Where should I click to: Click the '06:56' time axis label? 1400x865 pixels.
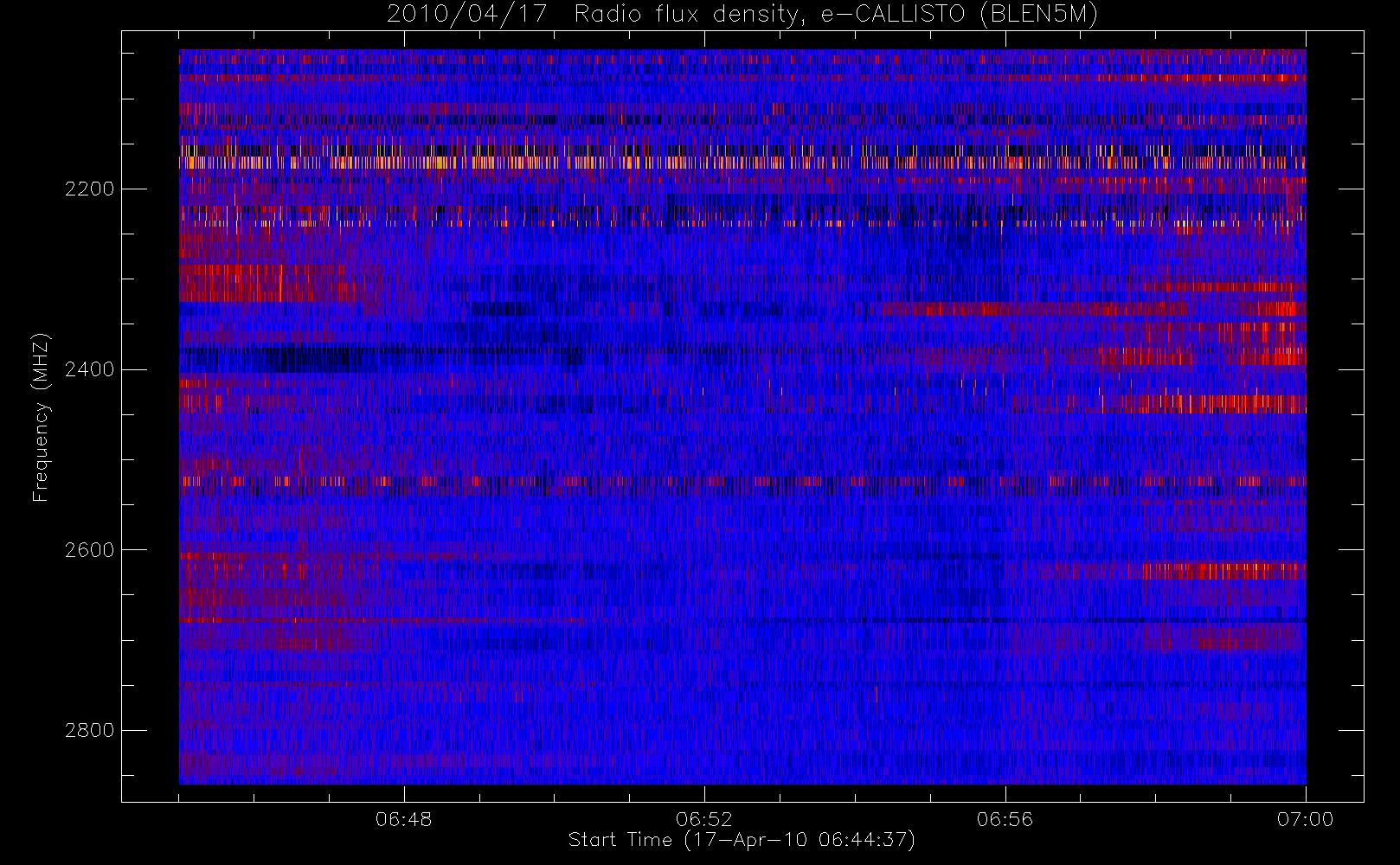click(x=1005, y=819)
